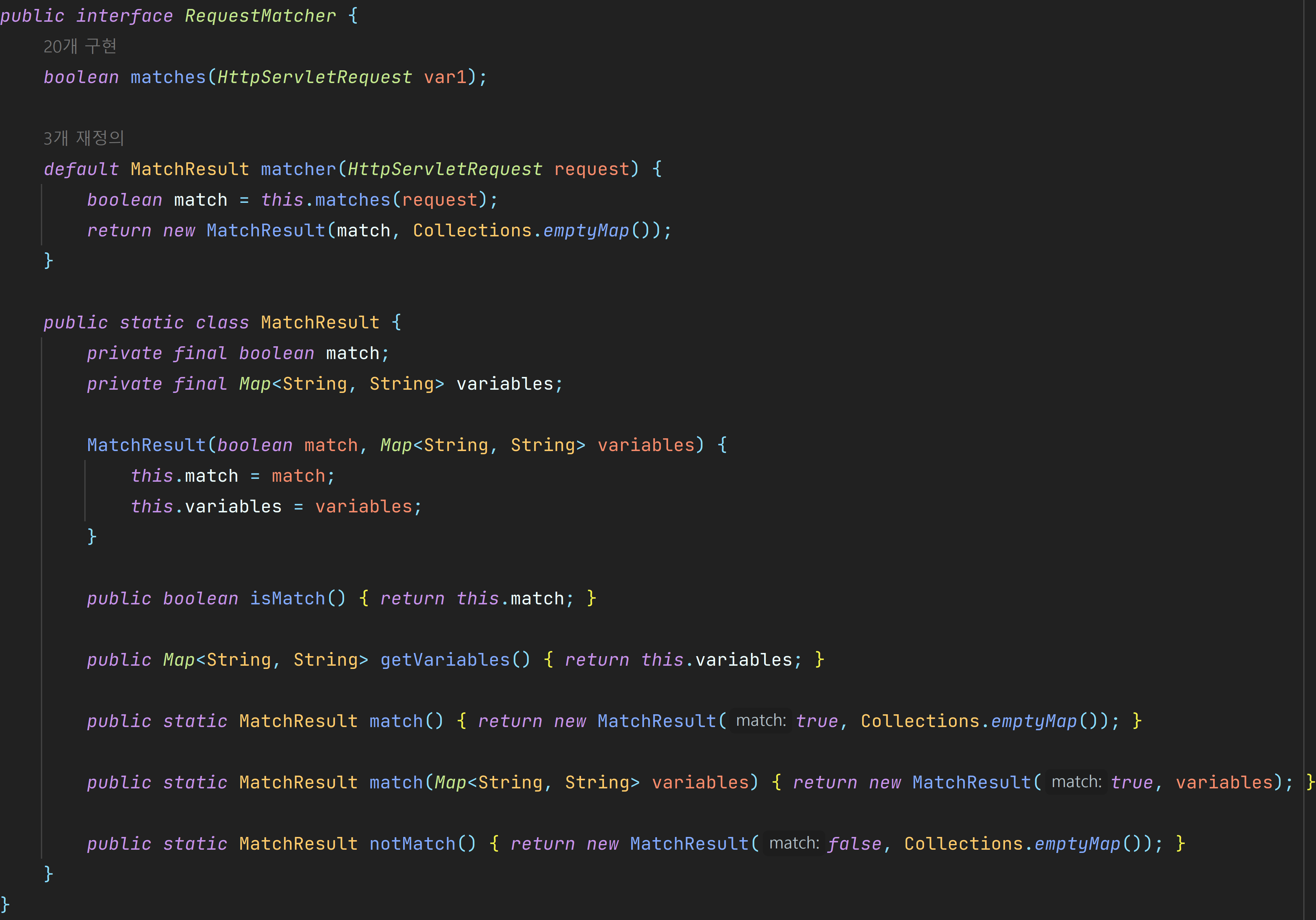This screenshot has height=920, width=1316.
Task: Click 'Collections' in matcher's return statement
Action: tap(472, 230)
